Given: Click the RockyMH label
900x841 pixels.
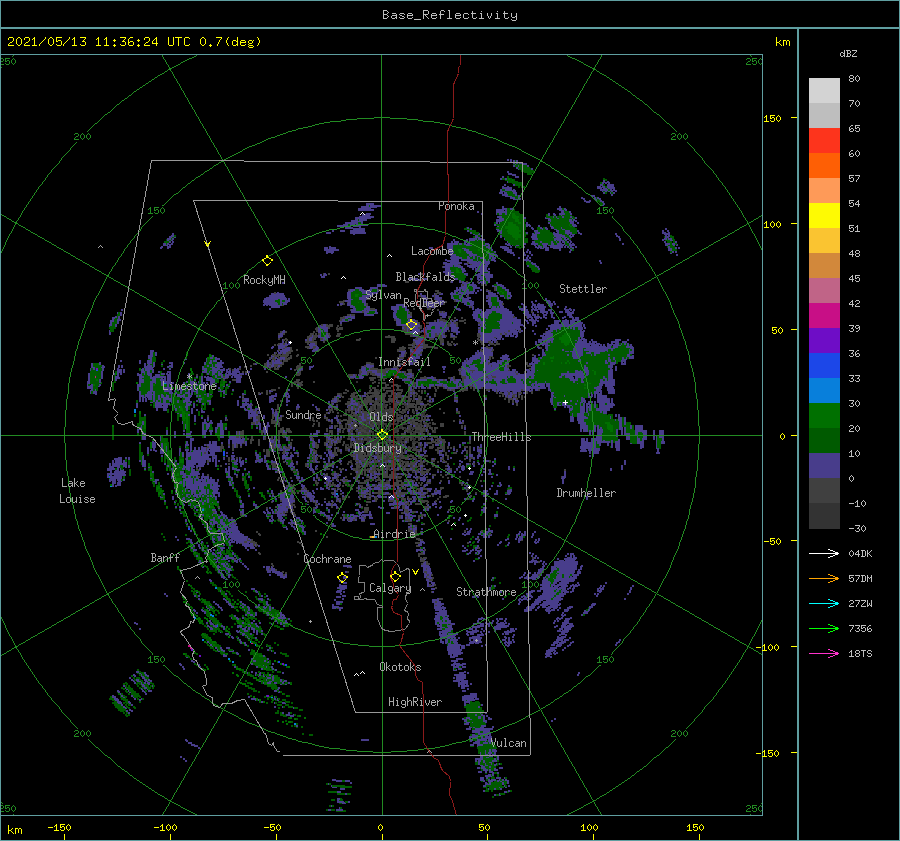Looking at the screenshot, I should click(x=264, y=280).
